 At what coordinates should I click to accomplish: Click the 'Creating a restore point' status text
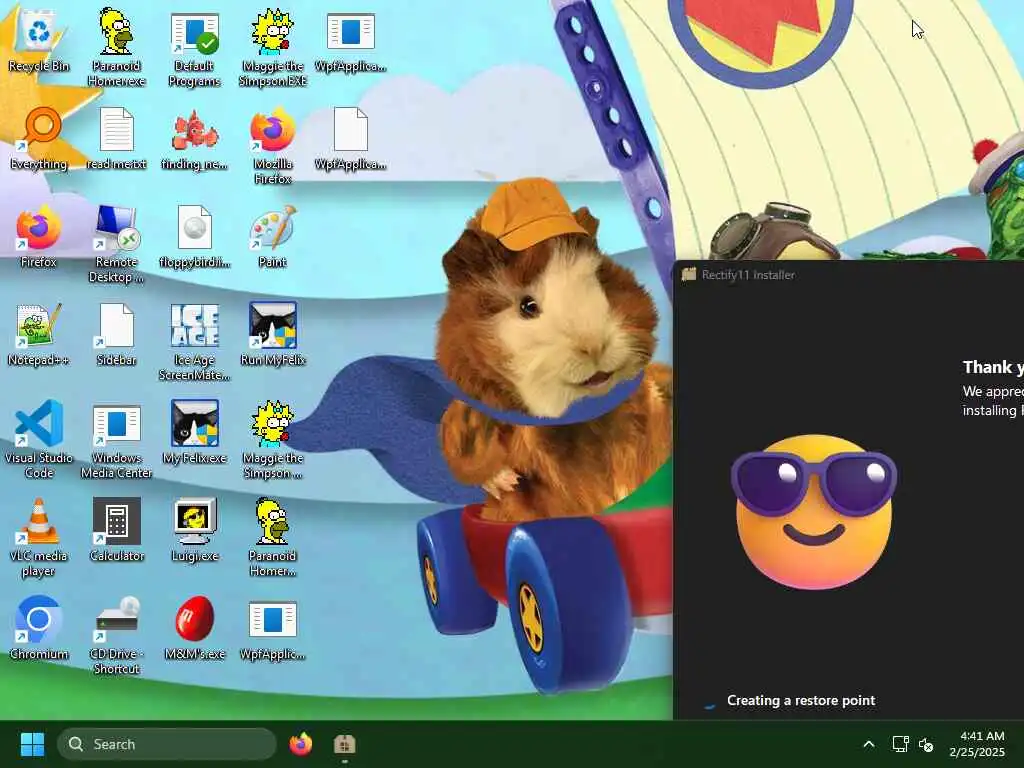coord(801,701)
